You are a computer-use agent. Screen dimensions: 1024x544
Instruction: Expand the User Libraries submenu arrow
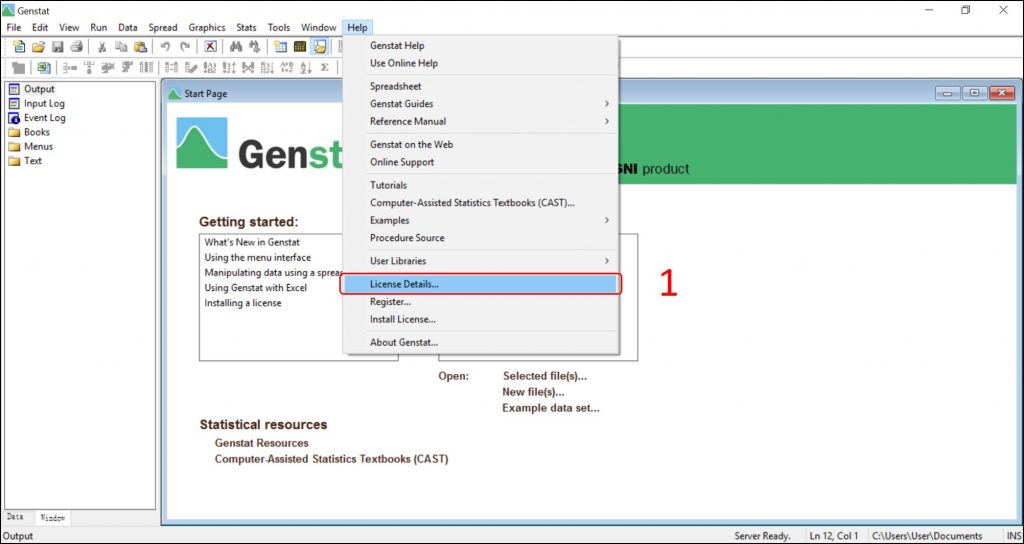pos(607,261)
